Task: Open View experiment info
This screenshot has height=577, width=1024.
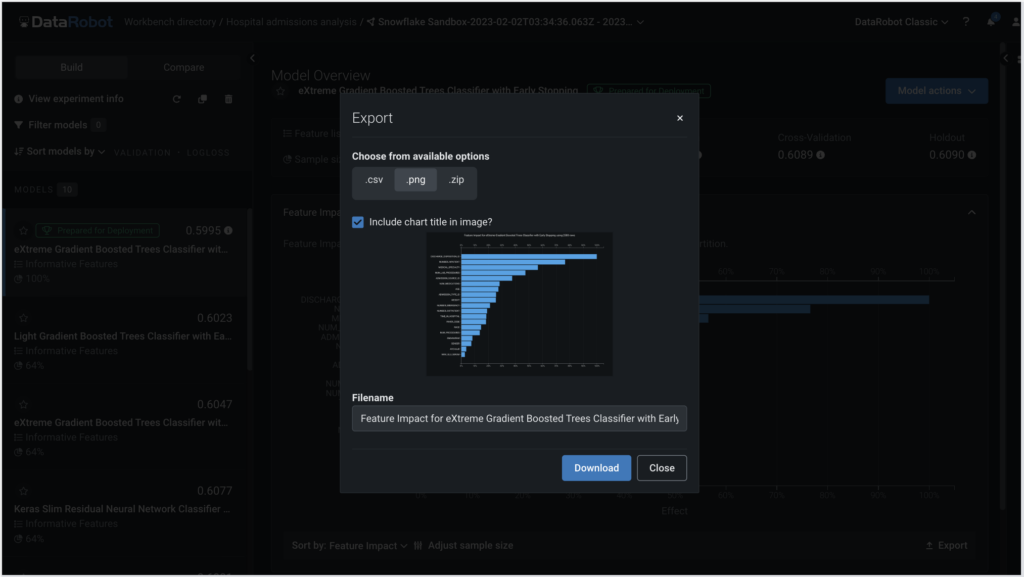Action: [x=69, y=99]
